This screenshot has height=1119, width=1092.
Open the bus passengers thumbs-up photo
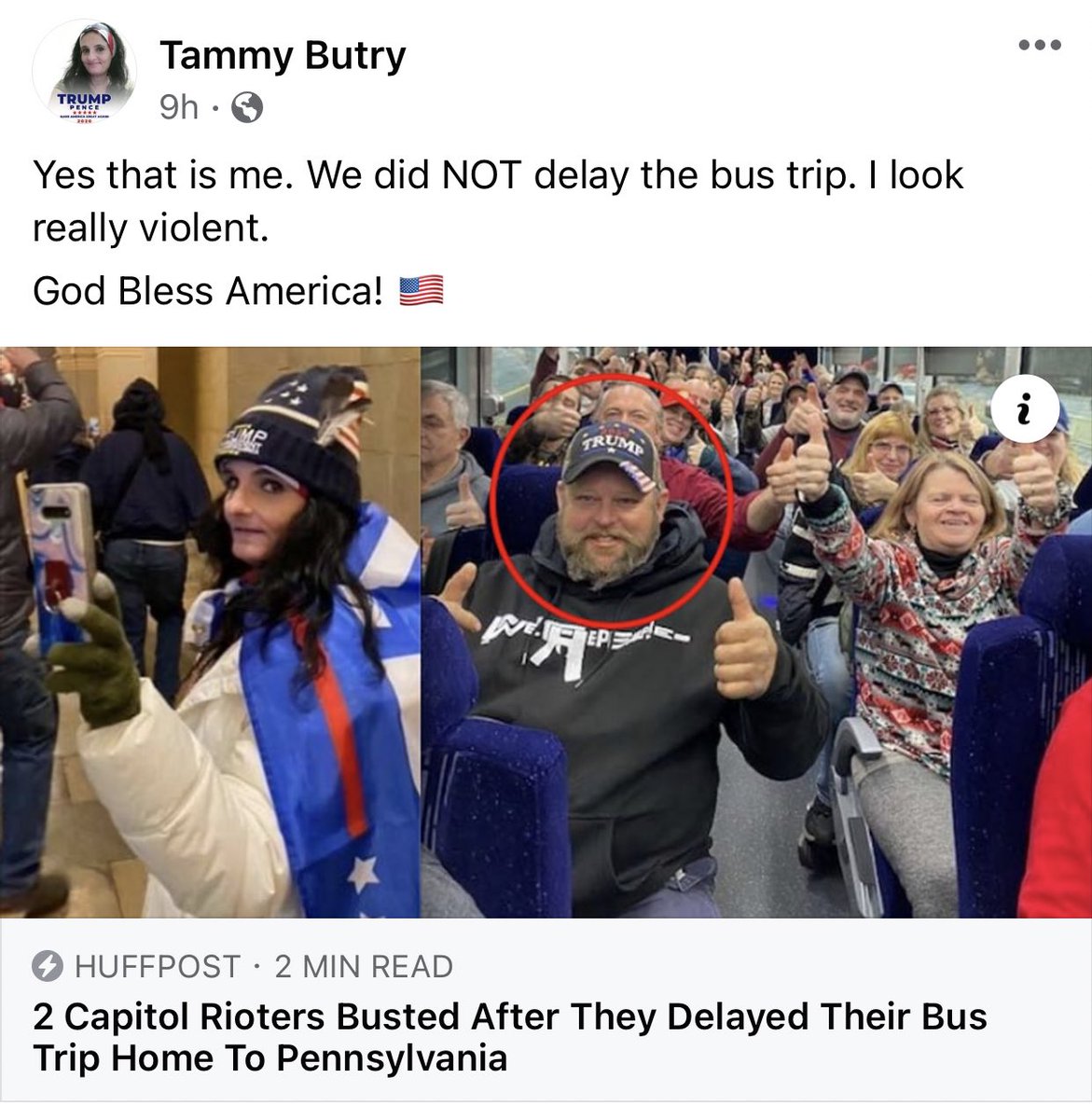[756, 632]
